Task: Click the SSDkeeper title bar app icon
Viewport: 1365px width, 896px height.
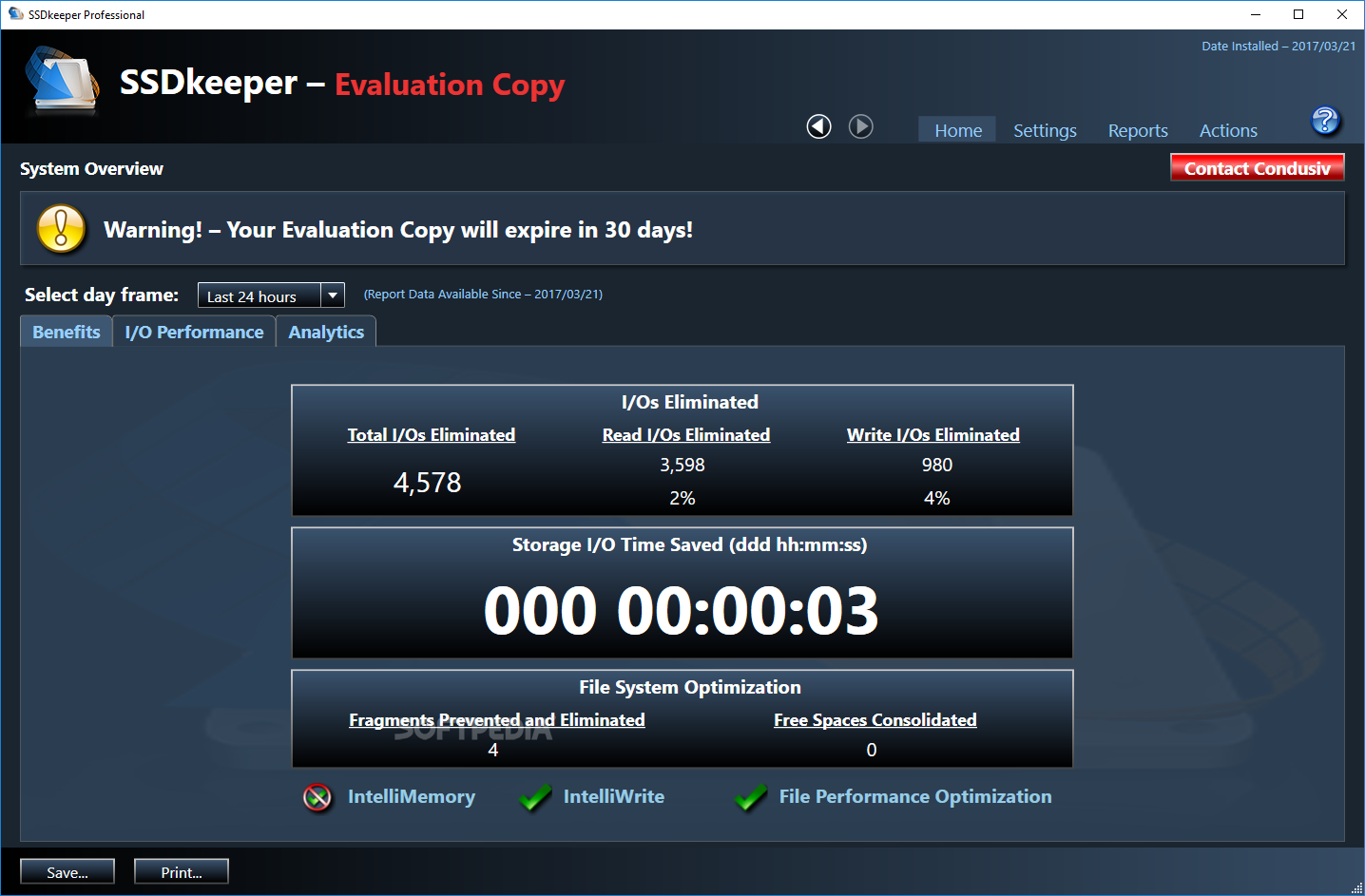Action: pos(15,14)
